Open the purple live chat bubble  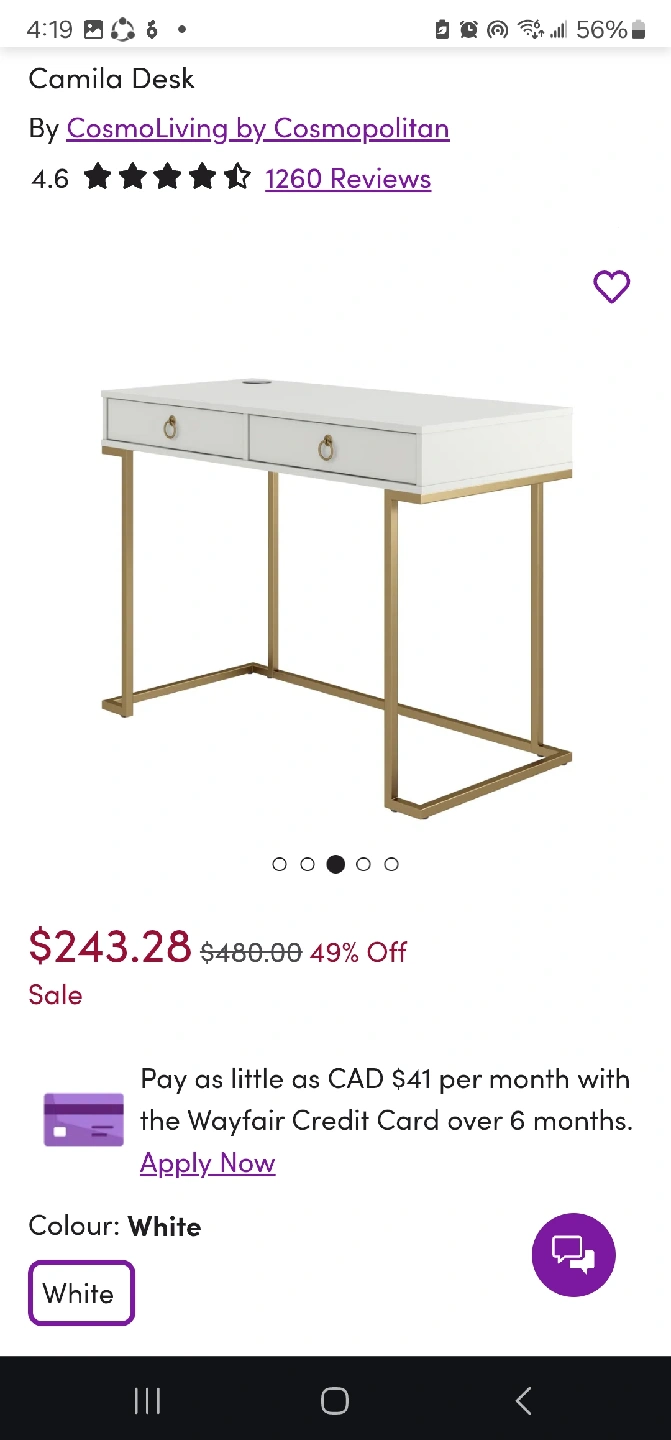[573, 1254]
